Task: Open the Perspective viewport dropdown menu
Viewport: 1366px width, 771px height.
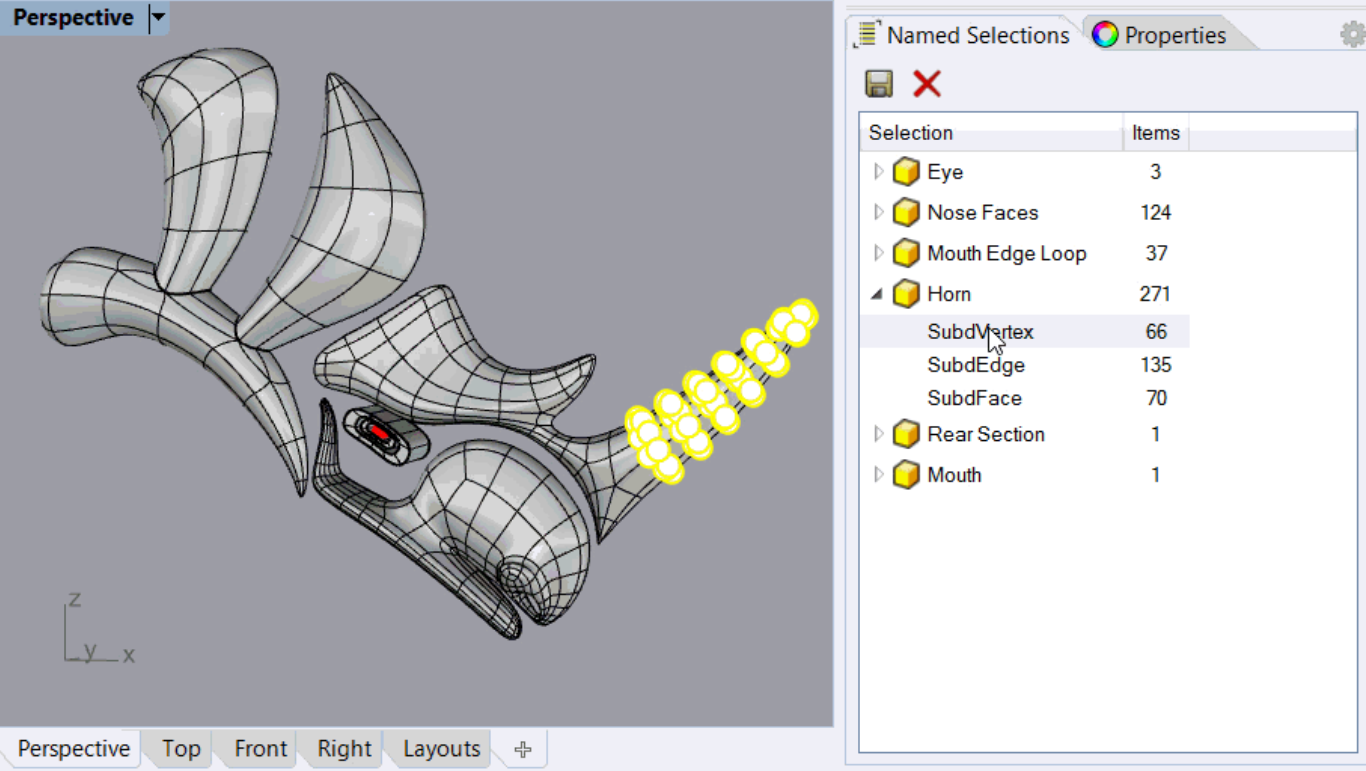Action: point(158,18)
